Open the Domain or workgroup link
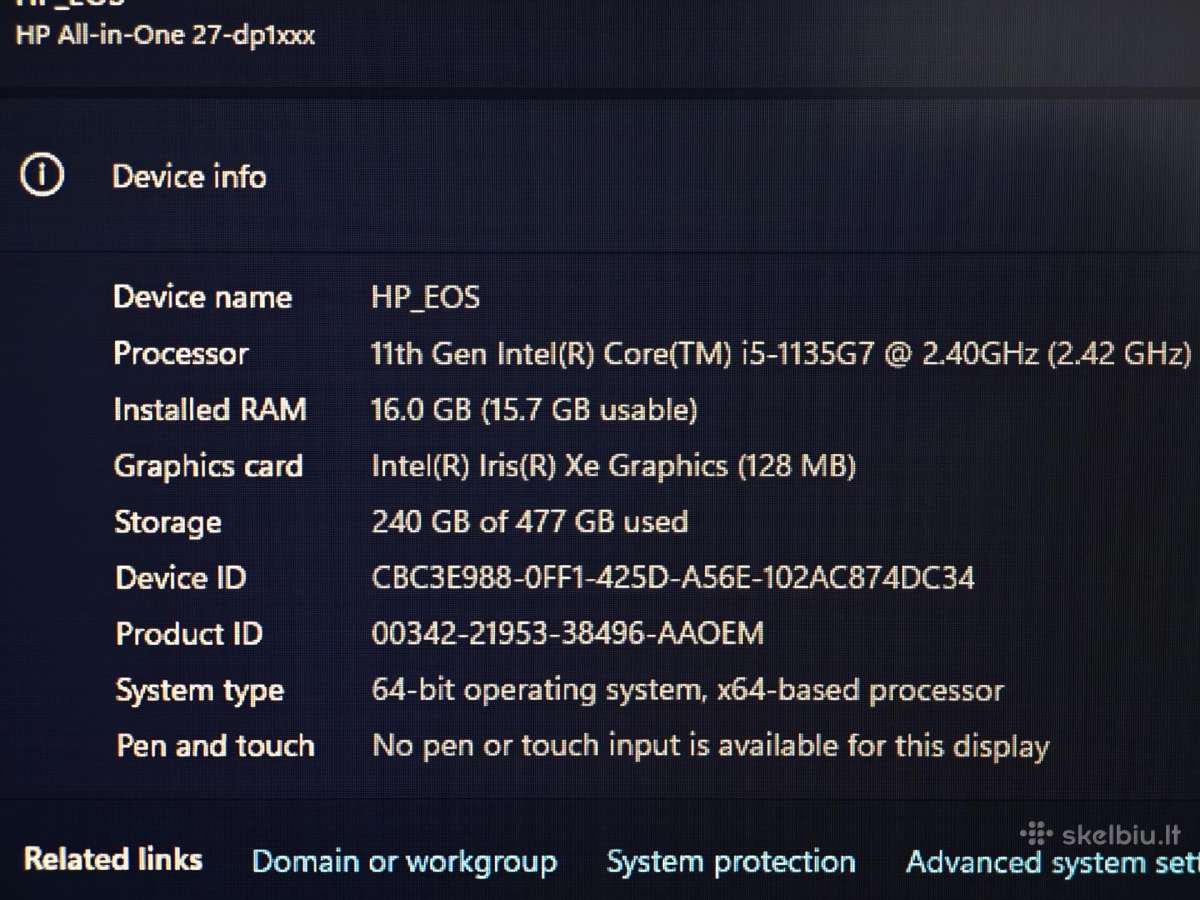The image size is (1200, 900). tap(404, 862)
